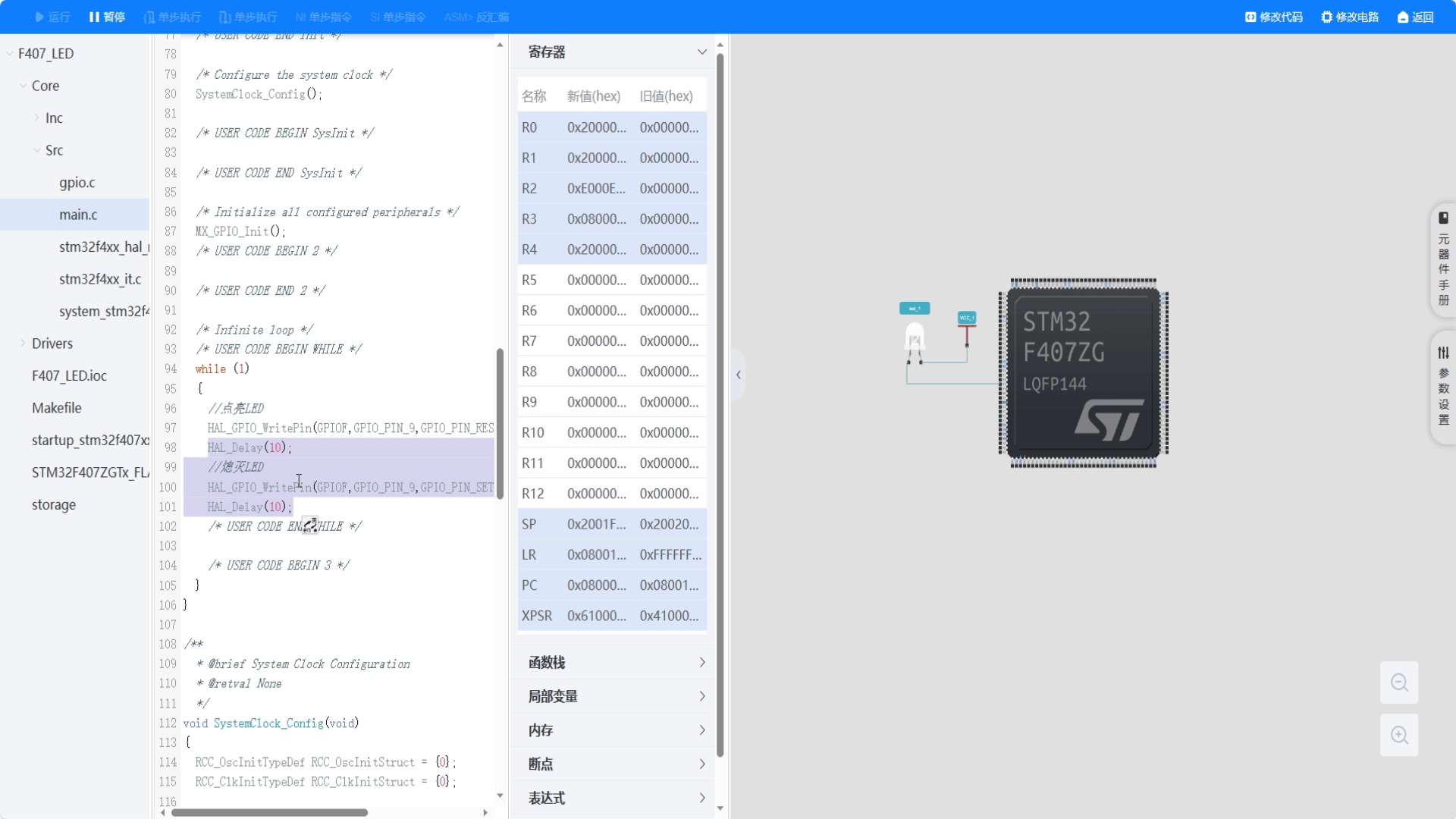Screen dimensions: 1456x819
Task: Collapse the Src folder in project tree
Action: [x=36, y=150]
